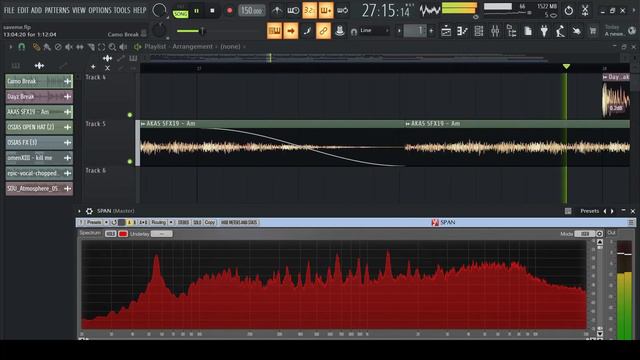640x360 pixels.
Task: Click the multilink to controllers icon
Action: [340, 31]
